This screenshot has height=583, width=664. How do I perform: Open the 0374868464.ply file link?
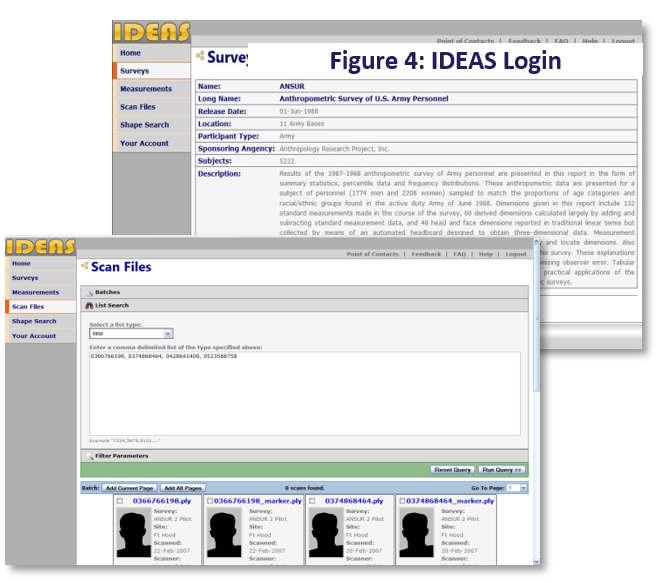[x=354, y=501]
